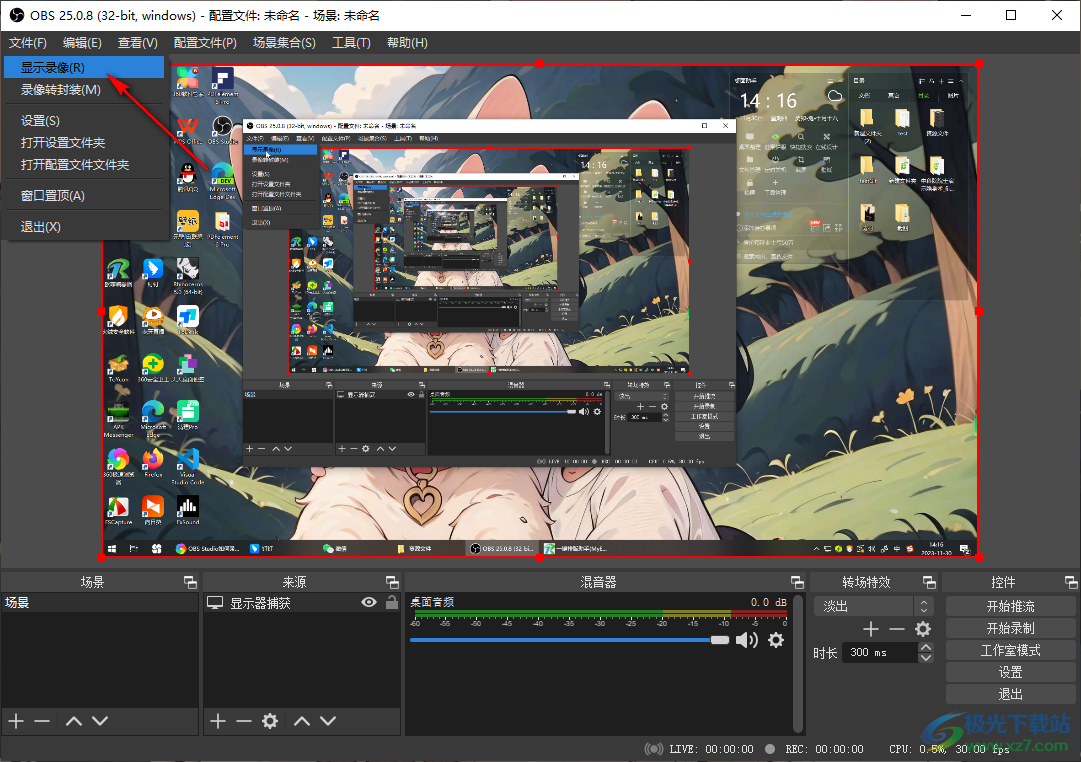Click the 桌面音频 volume slider
This screenshot has height=762, width=1081.
(569, 640)
